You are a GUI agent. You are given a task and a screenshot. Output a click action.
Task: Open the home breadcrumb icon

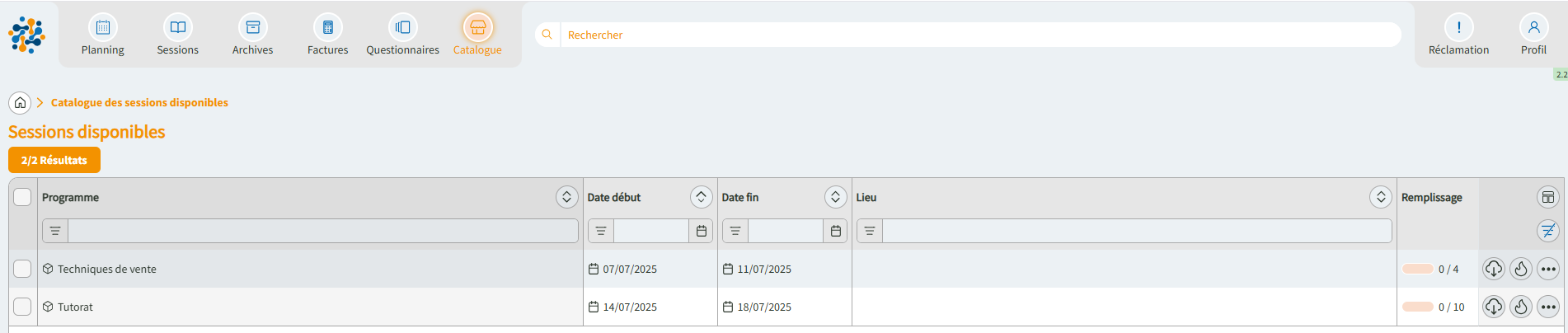coord(20,103)
